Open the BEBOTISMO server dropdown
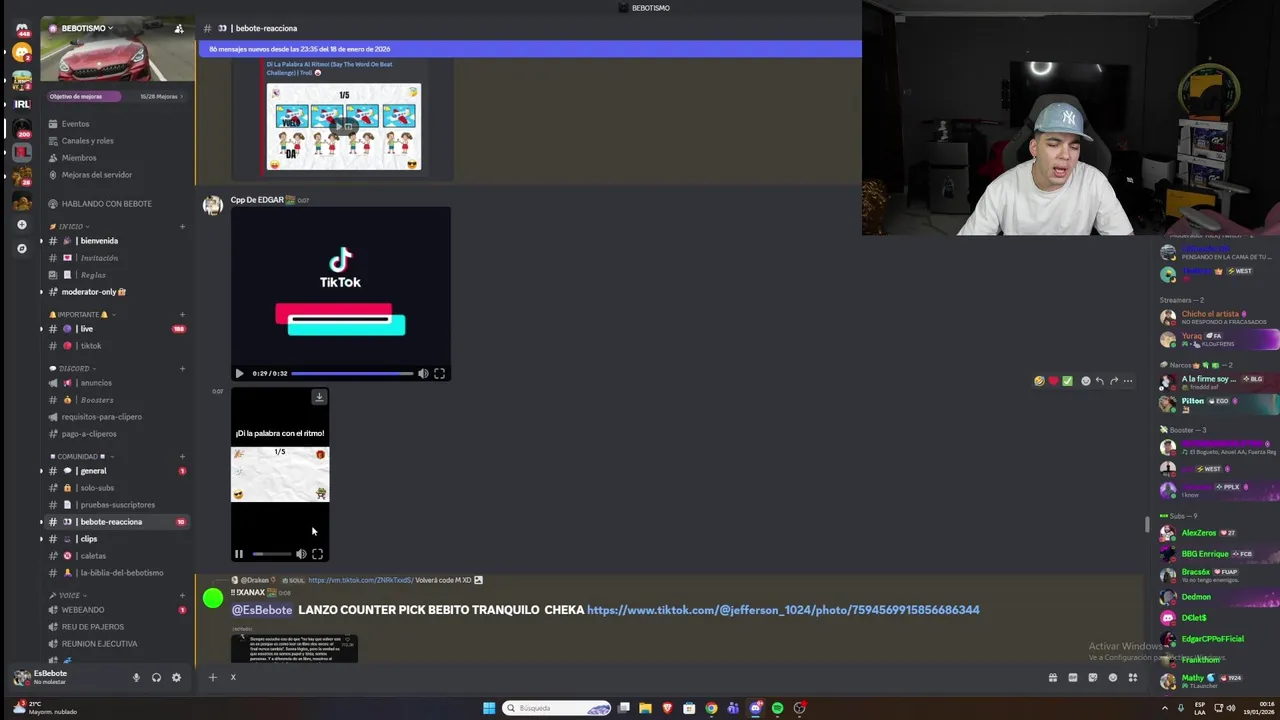The width and height of the screenshot is (1280, 720). tap(87, 28)
